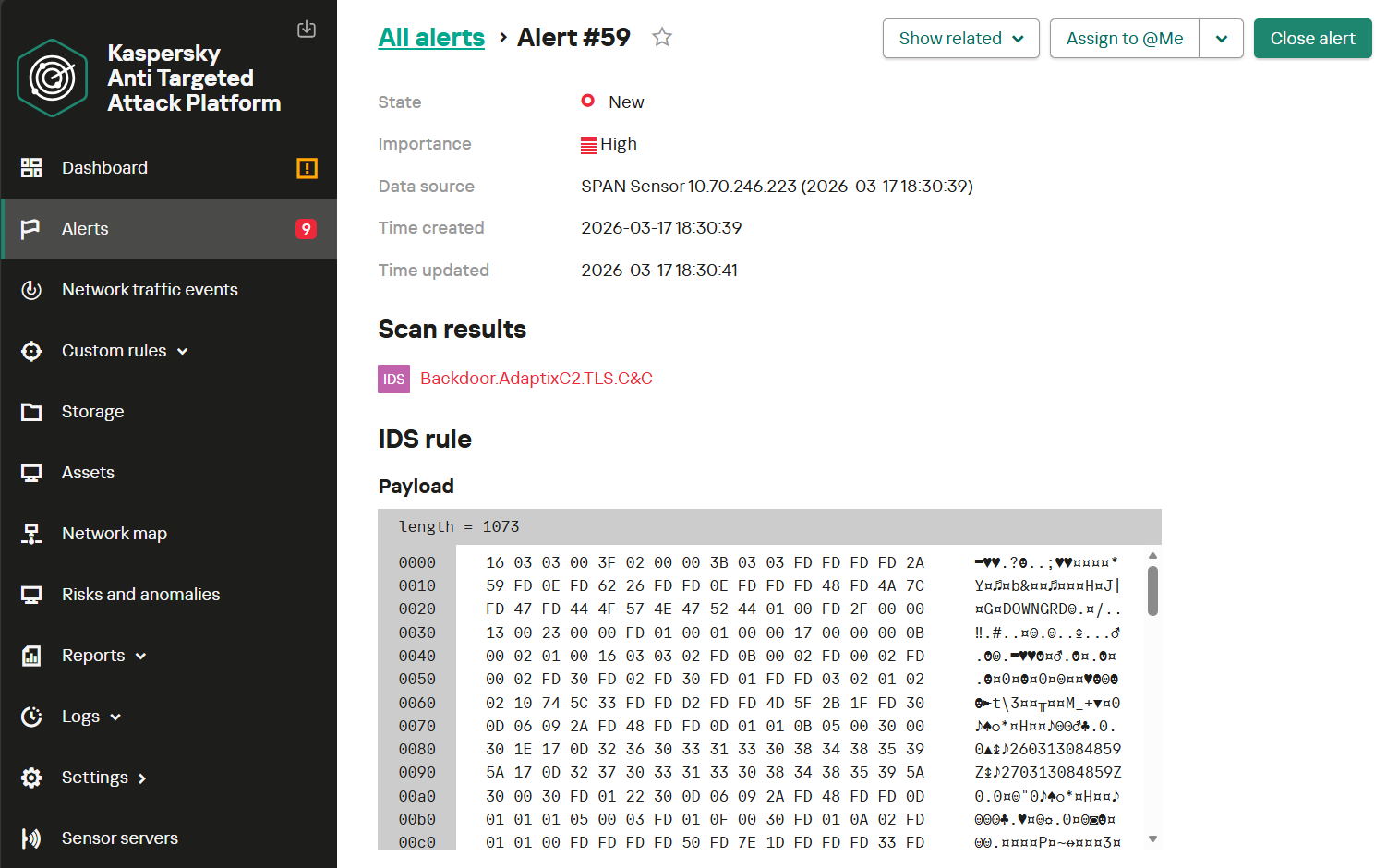
Task: Click the Kaspersky radar logo icon
Action: [x=53, y=78]
